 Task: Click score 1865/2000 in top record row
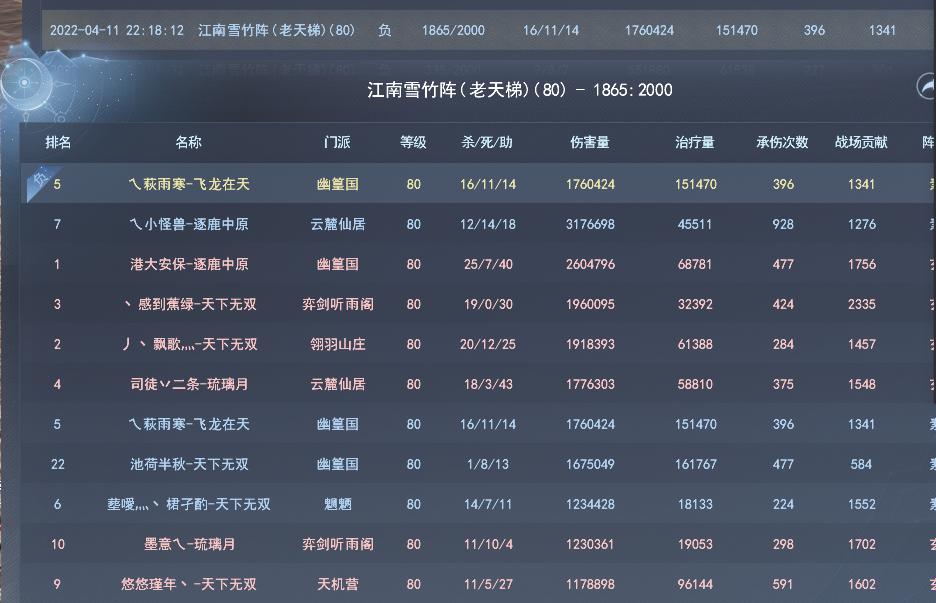point(453,30)
